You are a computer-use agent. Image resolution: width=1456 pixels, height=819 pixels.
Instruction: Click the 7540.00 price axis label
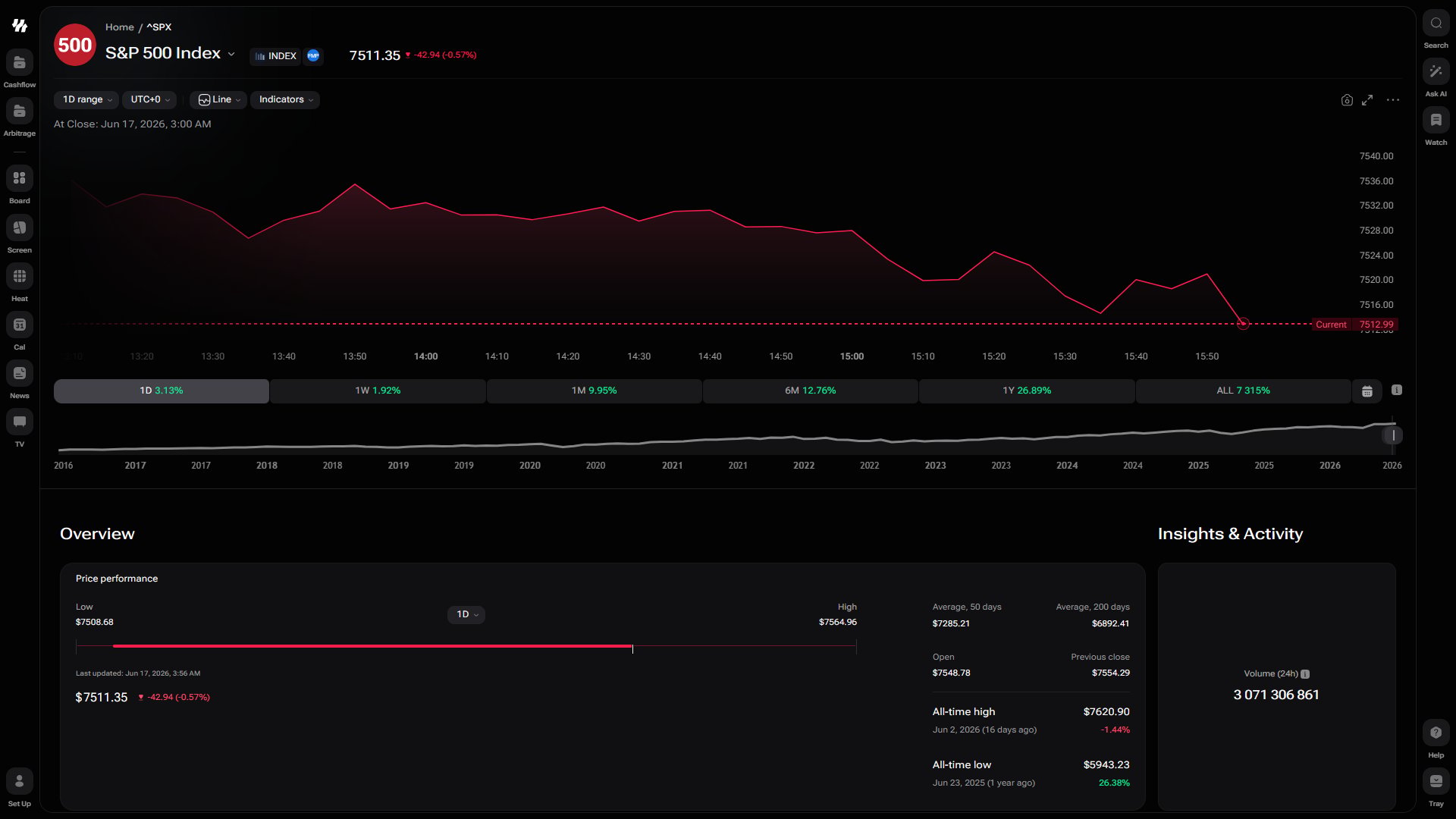click(1376, 156)
